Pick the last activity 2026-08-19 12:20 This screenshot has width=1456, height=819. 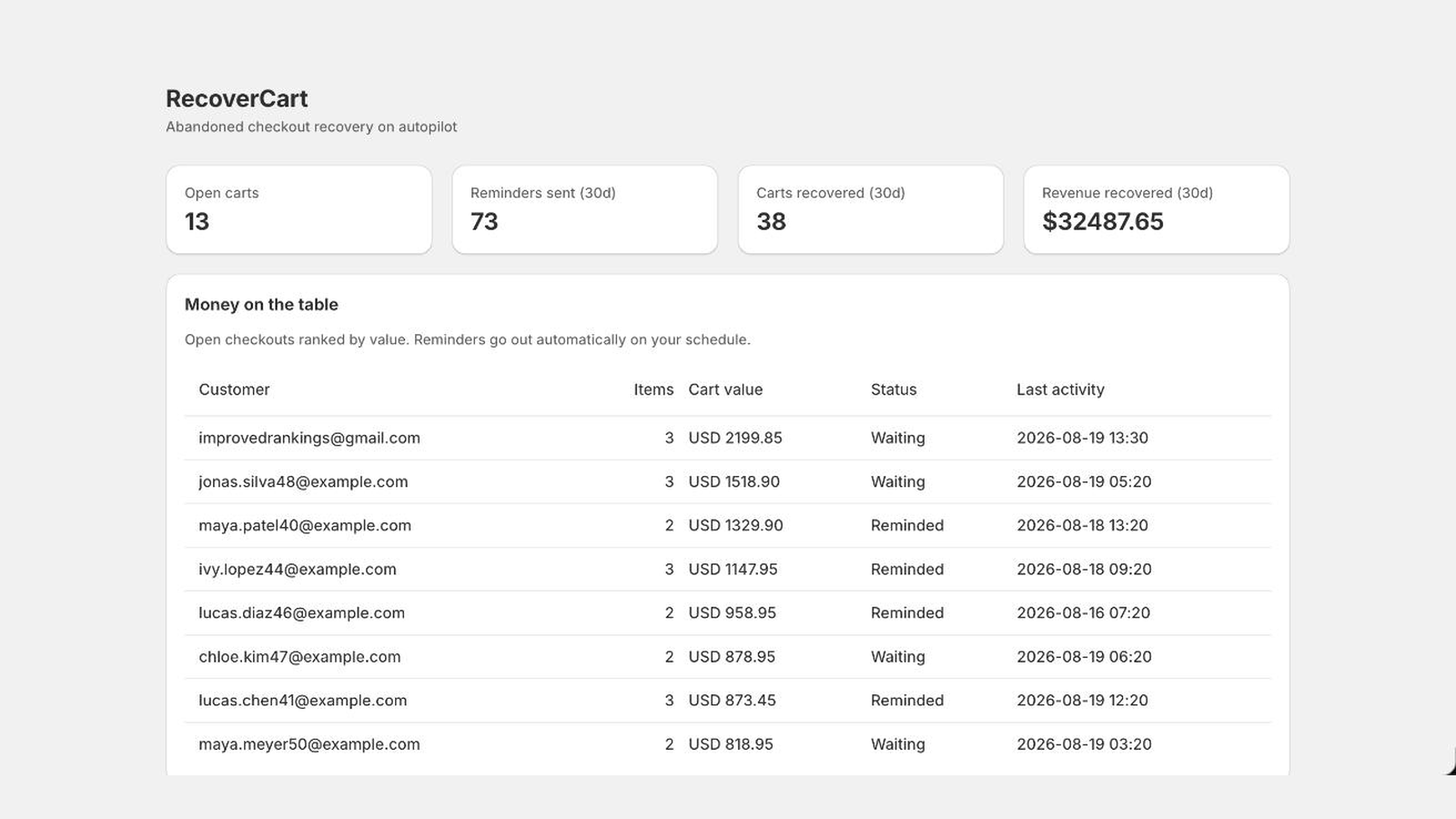[1082, 700]
